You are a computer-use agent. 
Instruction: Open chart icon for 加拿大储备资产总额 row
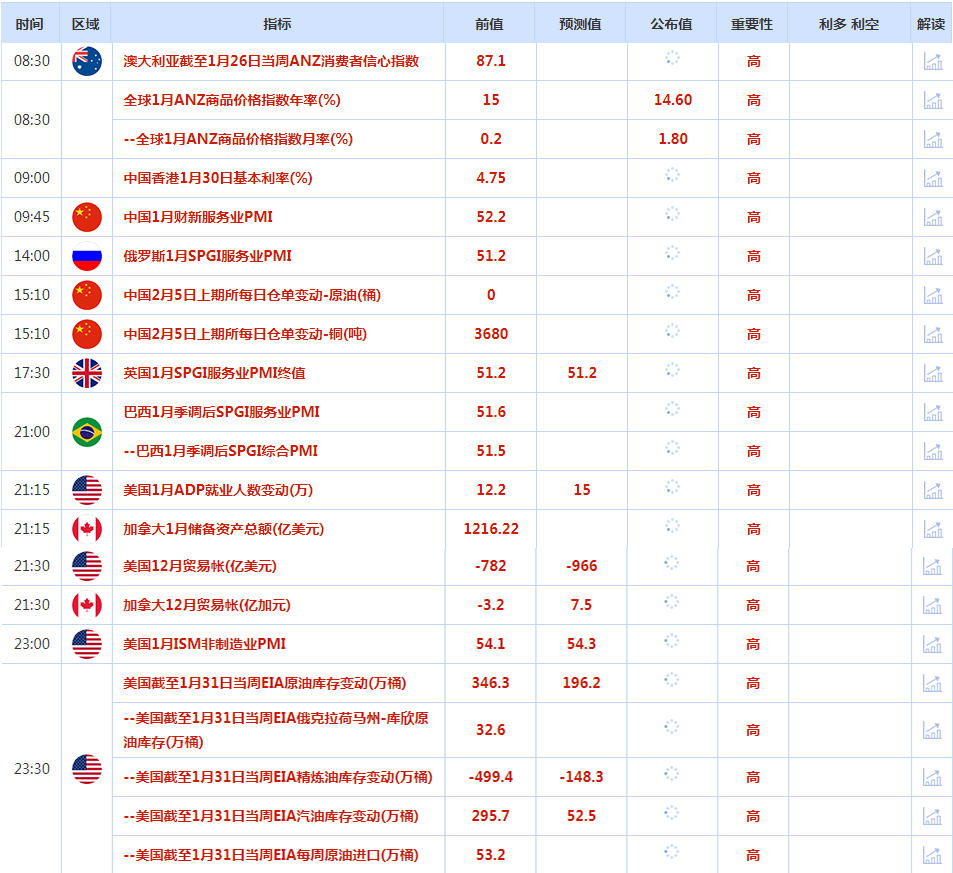coord(933,529)
